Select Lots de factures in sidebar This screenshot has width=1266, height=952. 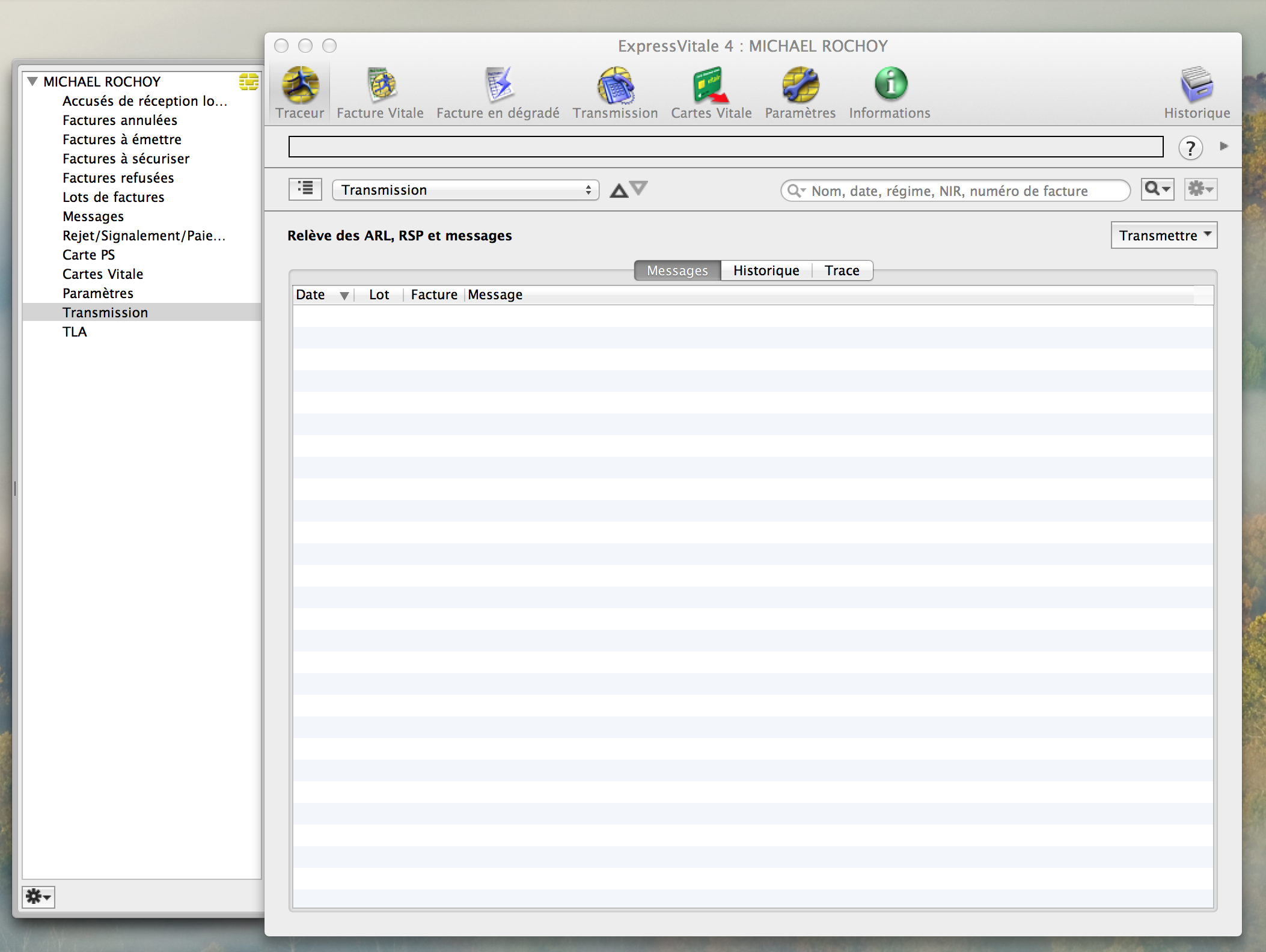coord(114,197)
